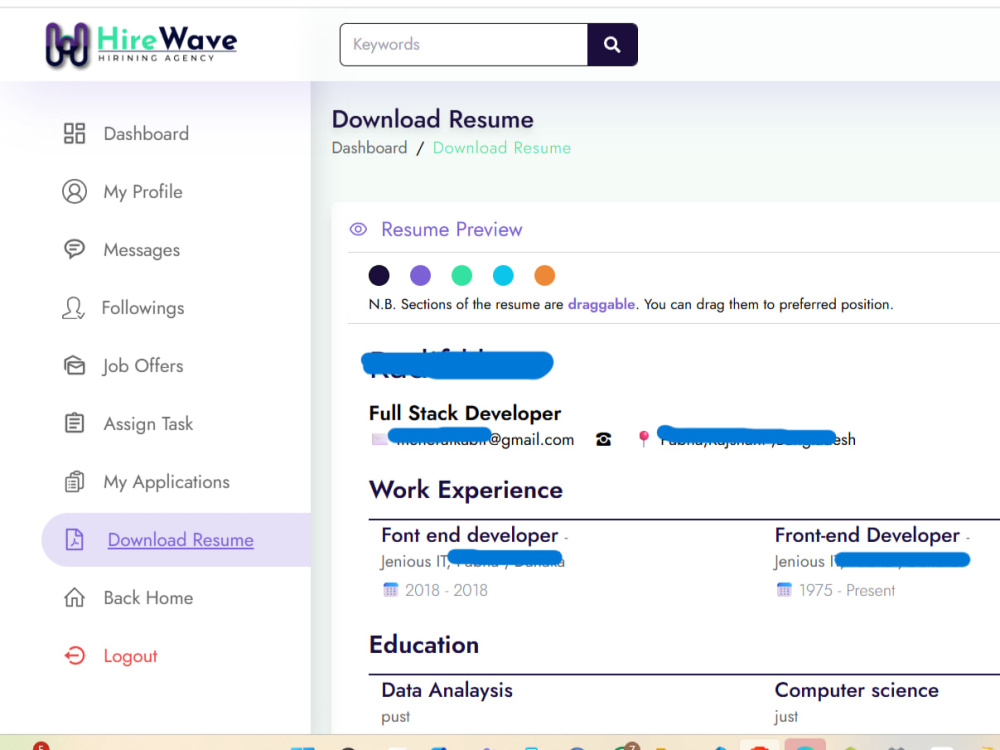This screenshot has width=1000, height=750.
Task: Click calendar icon beside 2018 - 2018
Action: point(390,589)
